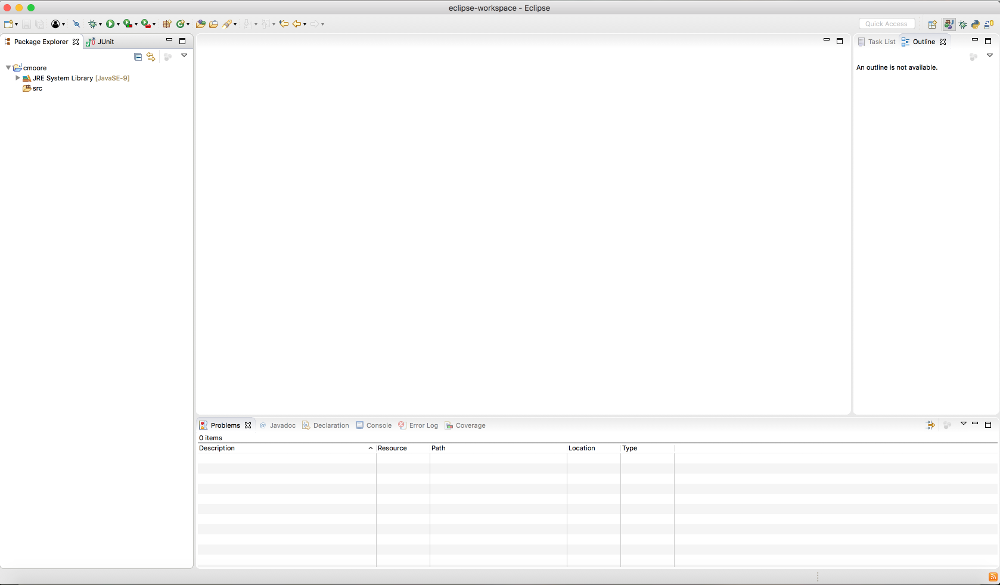Open the Package Explorer view menu triangle

pos(184,56)
